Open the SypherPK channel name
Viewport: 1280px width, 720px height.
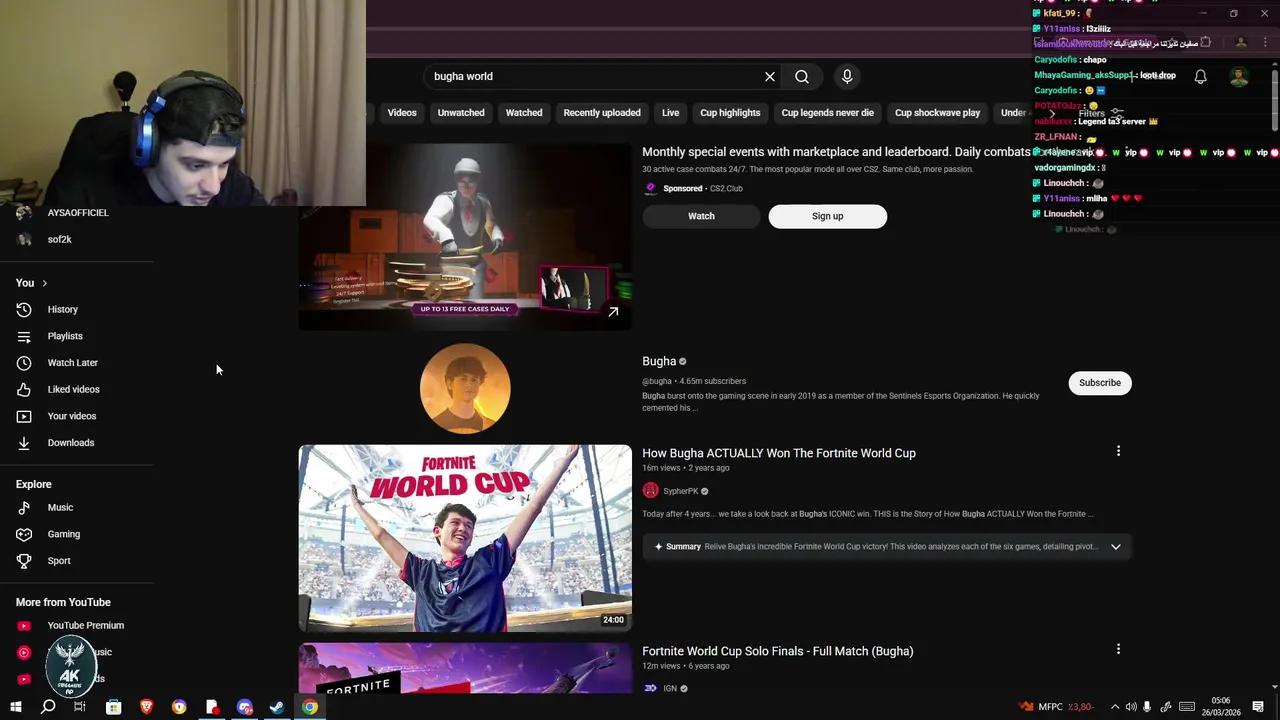point(681,491)
